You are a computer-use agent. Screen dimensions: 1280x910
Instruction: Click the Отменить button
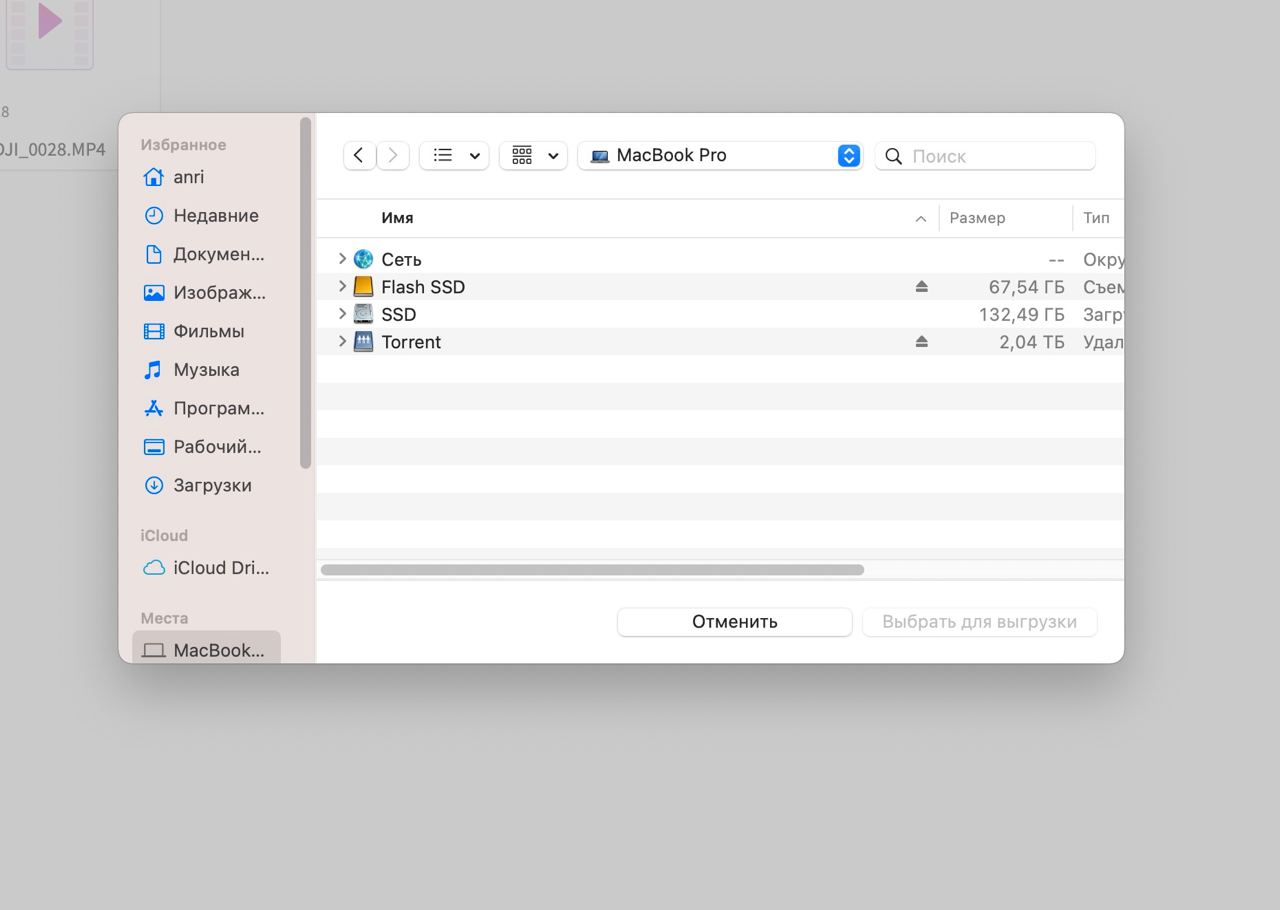click(734, 621)
